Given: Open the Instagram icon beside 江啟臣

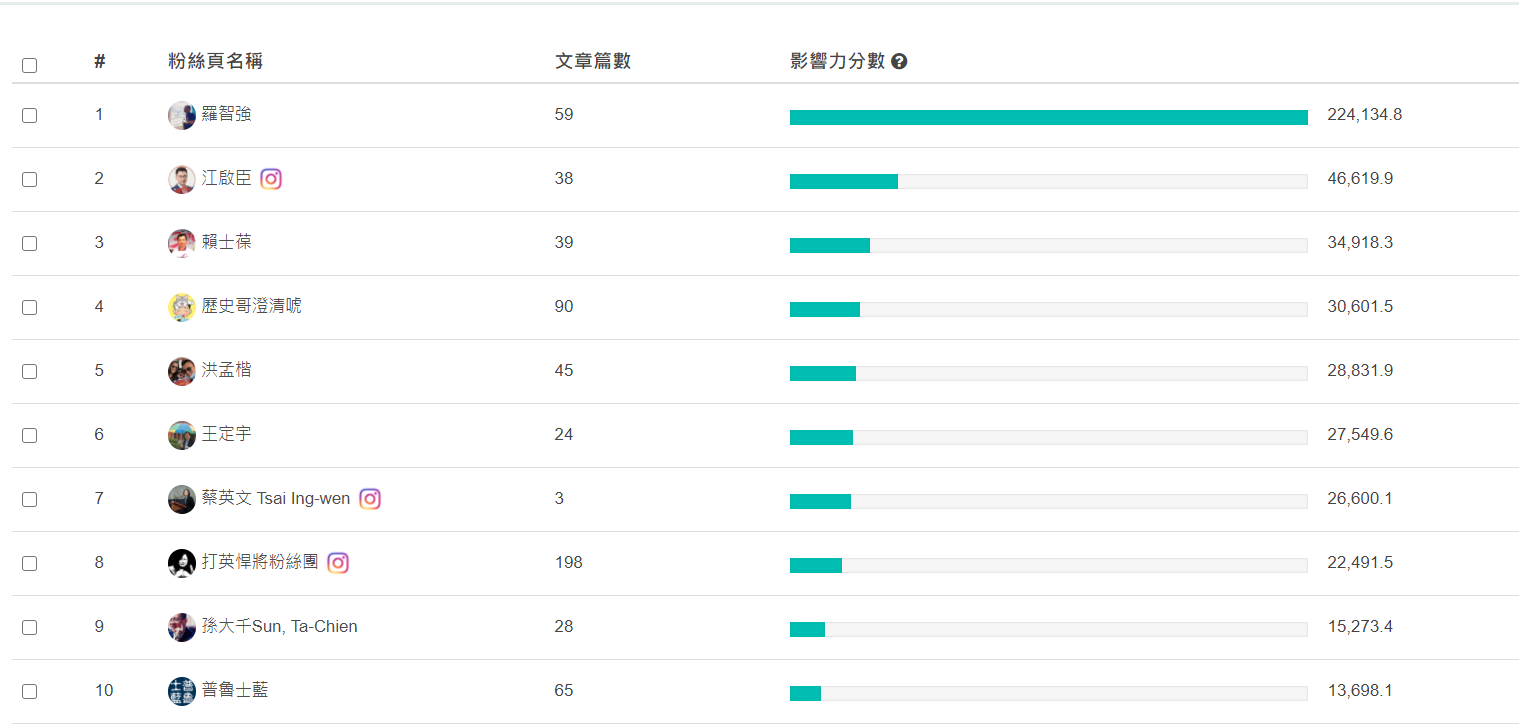Looking at the screenshot, I should point(271,179).
